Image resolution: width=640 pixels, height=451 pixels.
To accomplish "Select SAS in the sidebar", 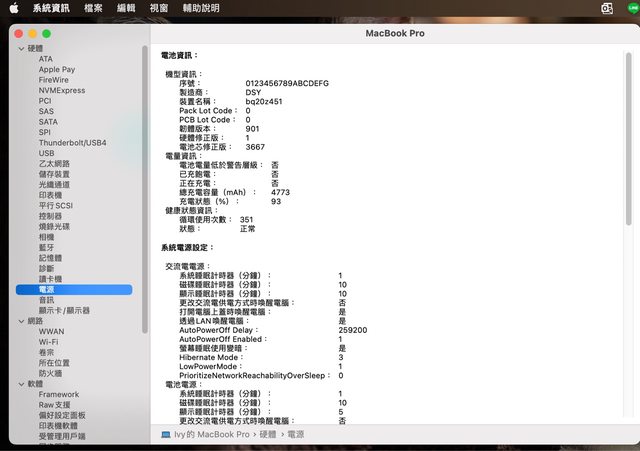I will [46, 111].
